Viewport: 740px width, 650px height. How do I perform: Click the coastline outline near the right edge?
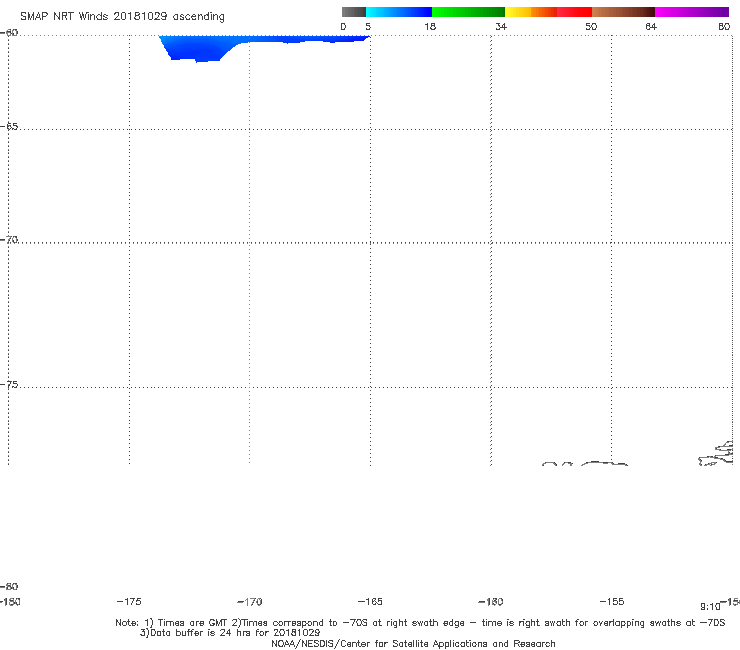tap(716, 454)
